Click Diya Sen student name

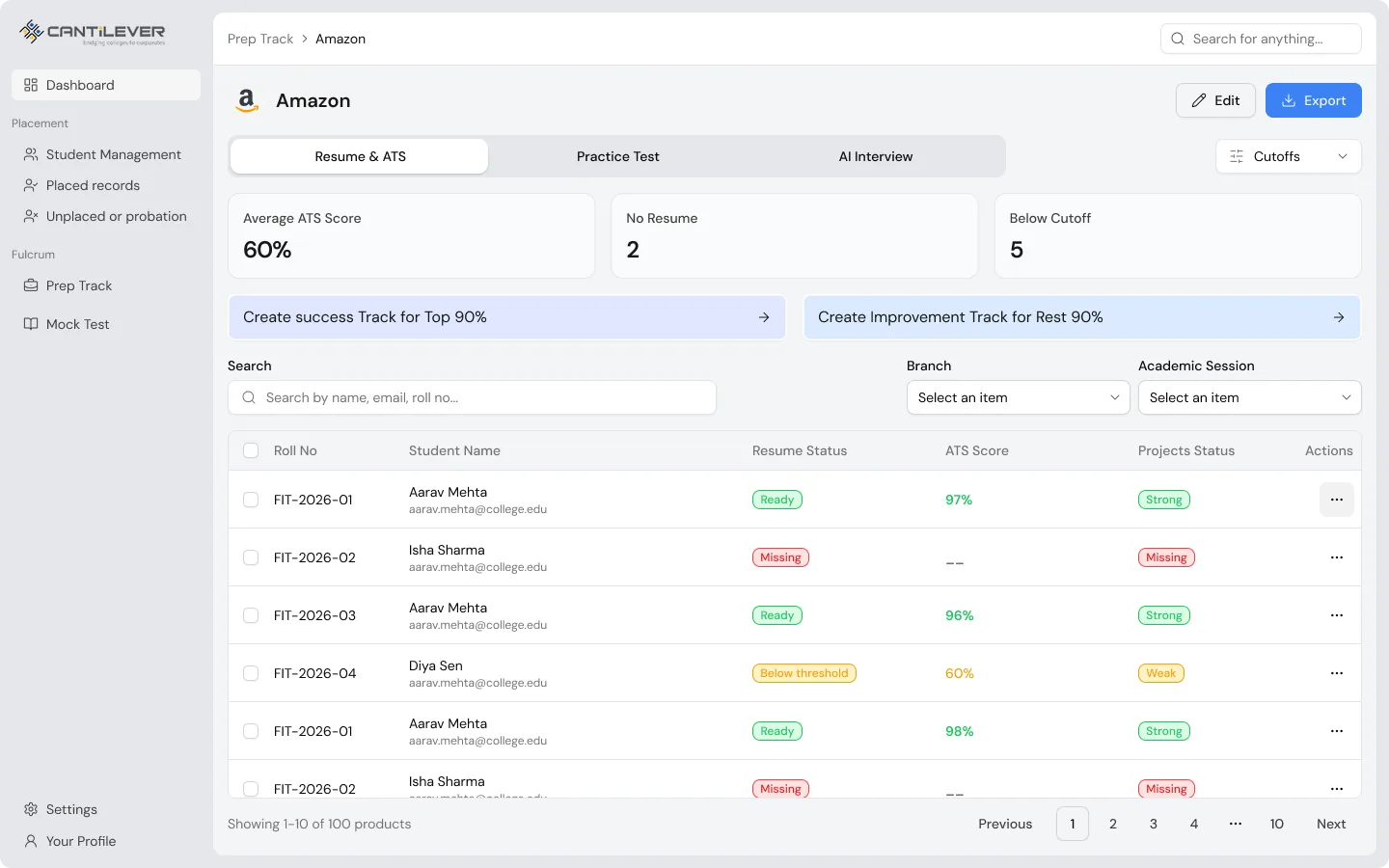pyautogui.click(x=436, y=665)
